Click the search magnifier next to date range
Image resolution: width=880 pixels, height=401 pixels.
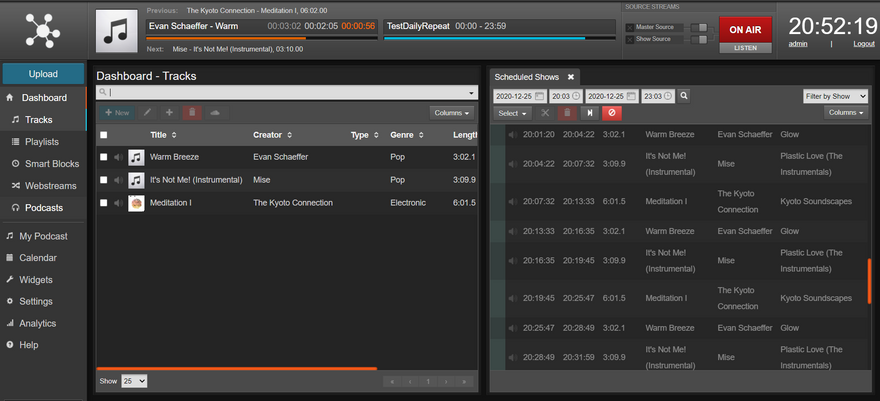pos(684,96)
